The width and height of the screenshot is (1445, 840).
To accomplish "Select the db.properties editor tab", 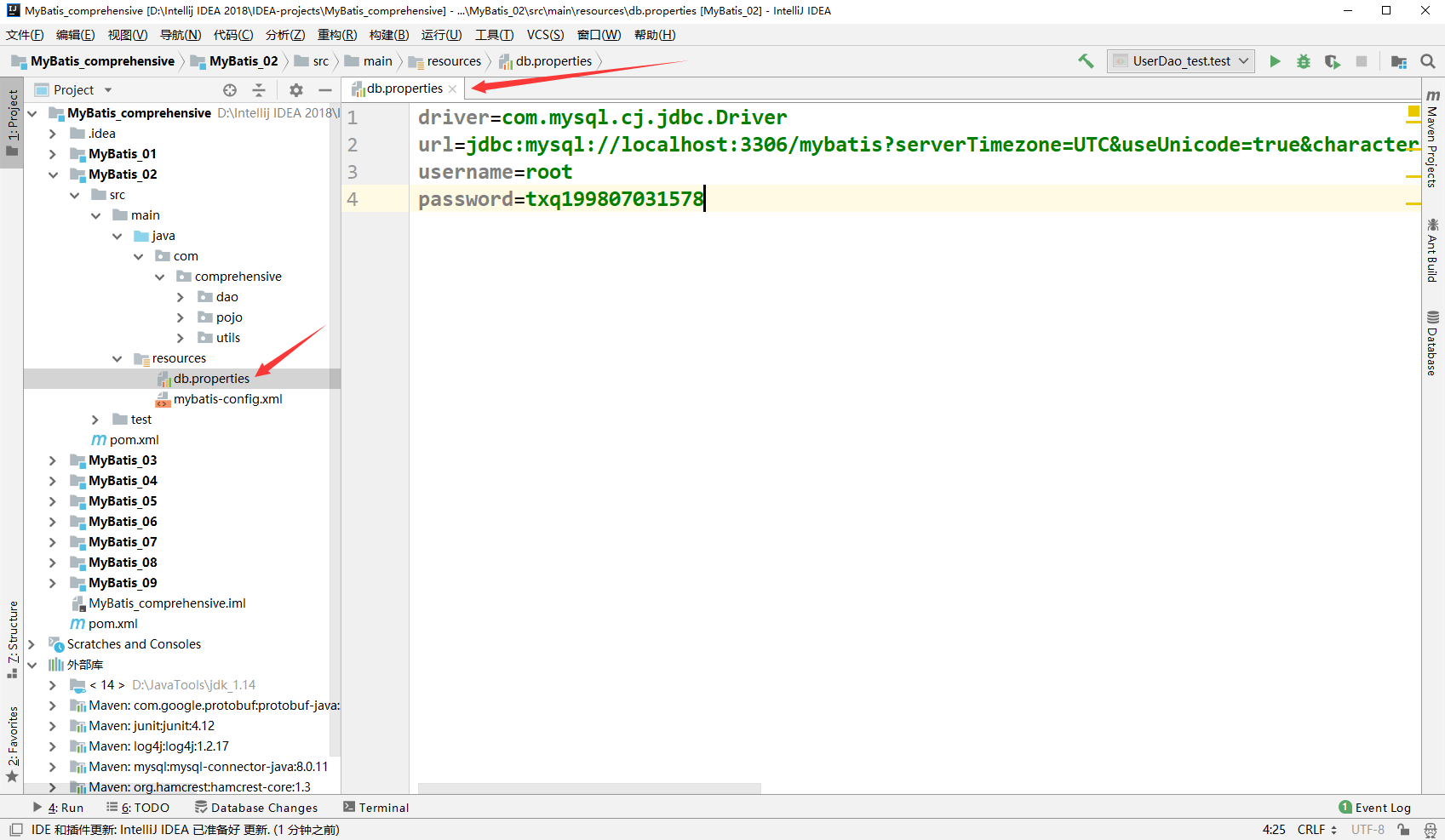I will point(404,89).
